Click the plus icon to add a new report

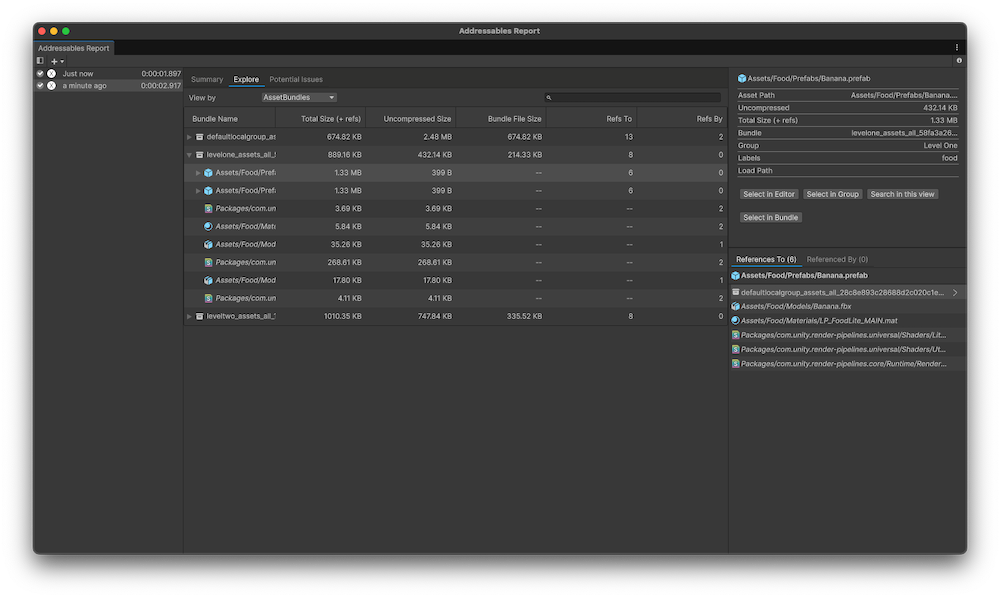tap(54, 60)
